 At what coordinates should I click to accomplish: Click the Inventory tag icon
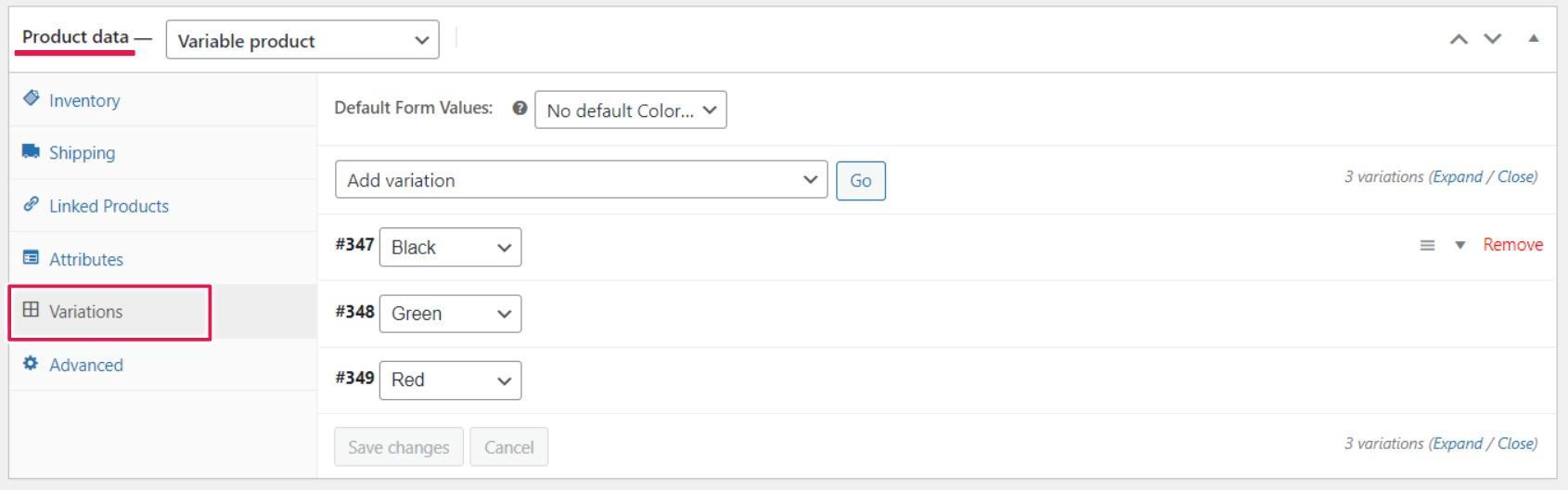click(x=32, y=98)
